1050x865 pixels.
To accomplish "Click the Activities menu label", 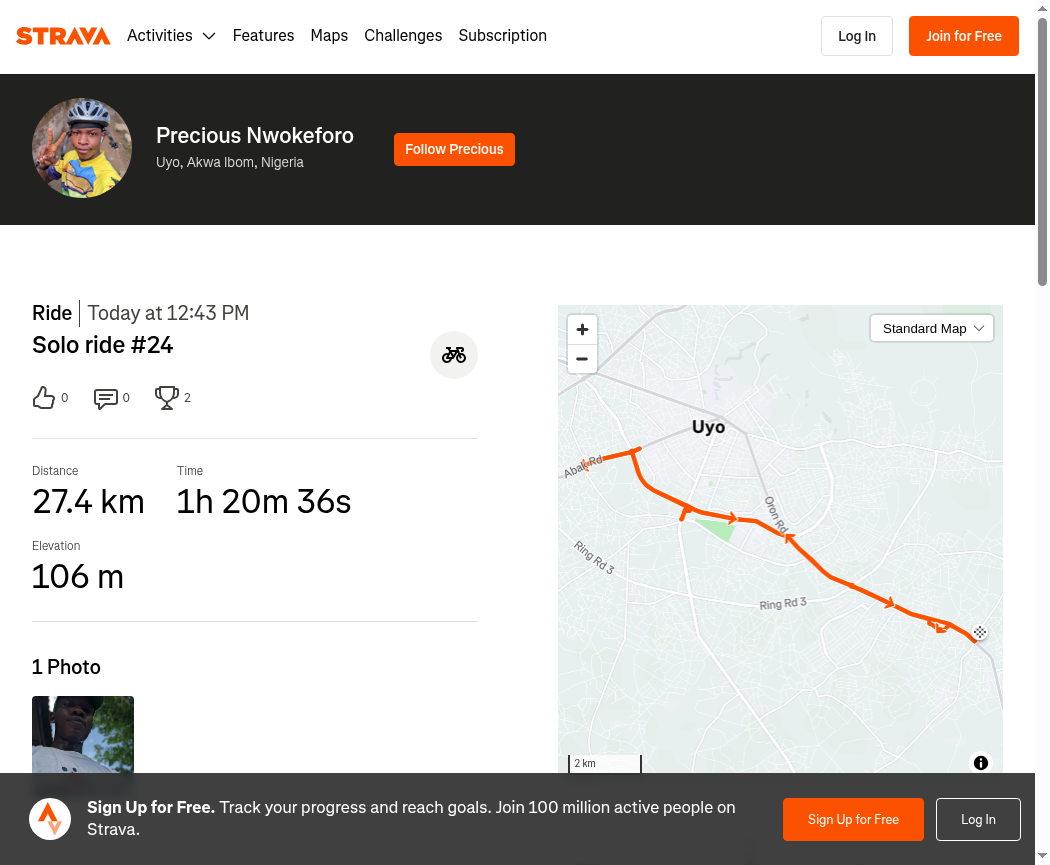I will pyautogui.click(x=159, y=35).
